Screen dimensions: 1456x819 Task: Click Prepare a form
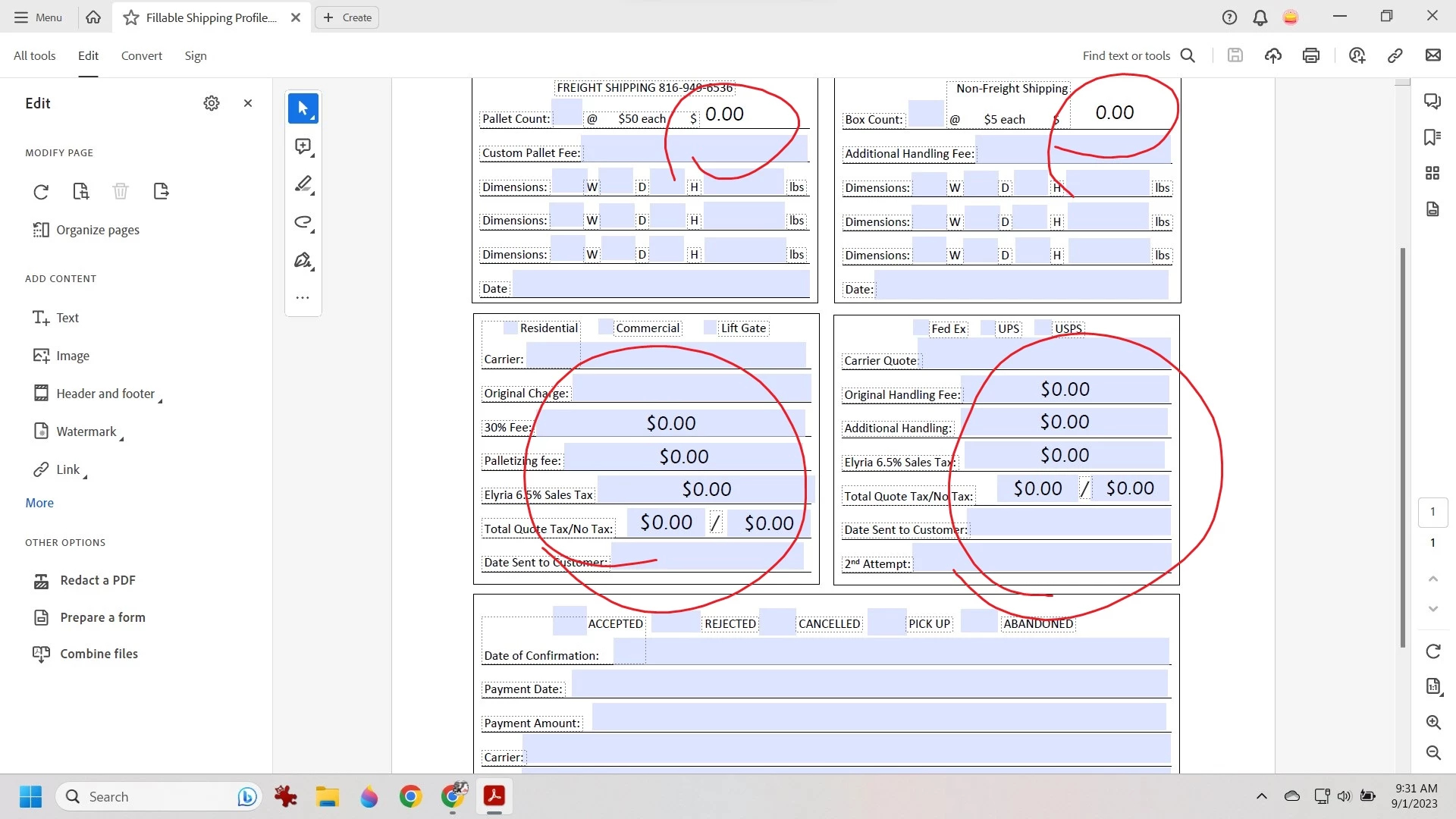tap(102, 617)
